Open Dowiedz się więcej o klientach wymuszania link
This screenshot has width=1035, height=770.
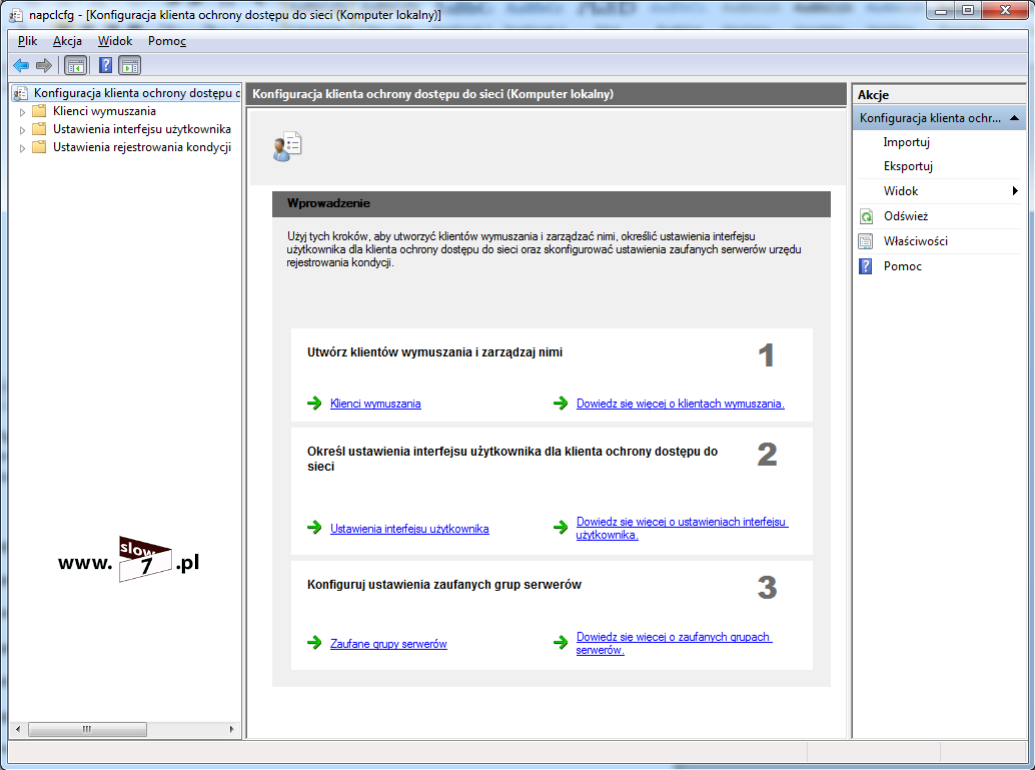tap(681, 403)
